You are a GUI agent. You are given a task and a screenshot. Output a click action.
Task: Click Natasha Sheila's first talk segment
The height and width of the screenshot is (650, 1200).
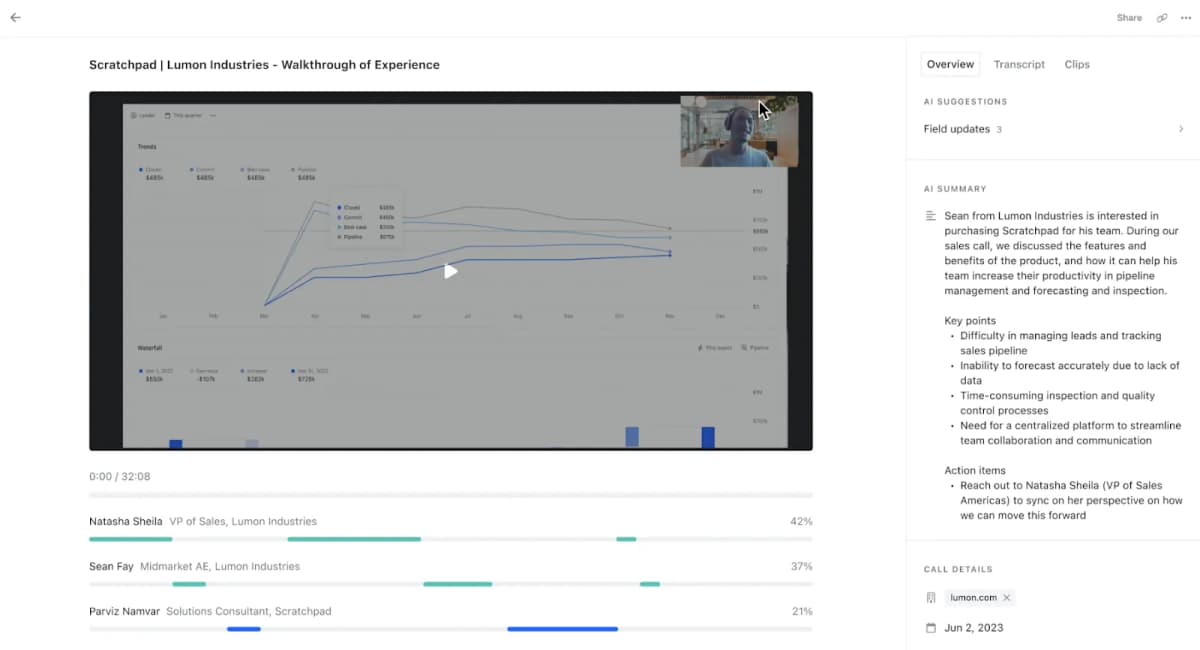(x=130, y=539)
